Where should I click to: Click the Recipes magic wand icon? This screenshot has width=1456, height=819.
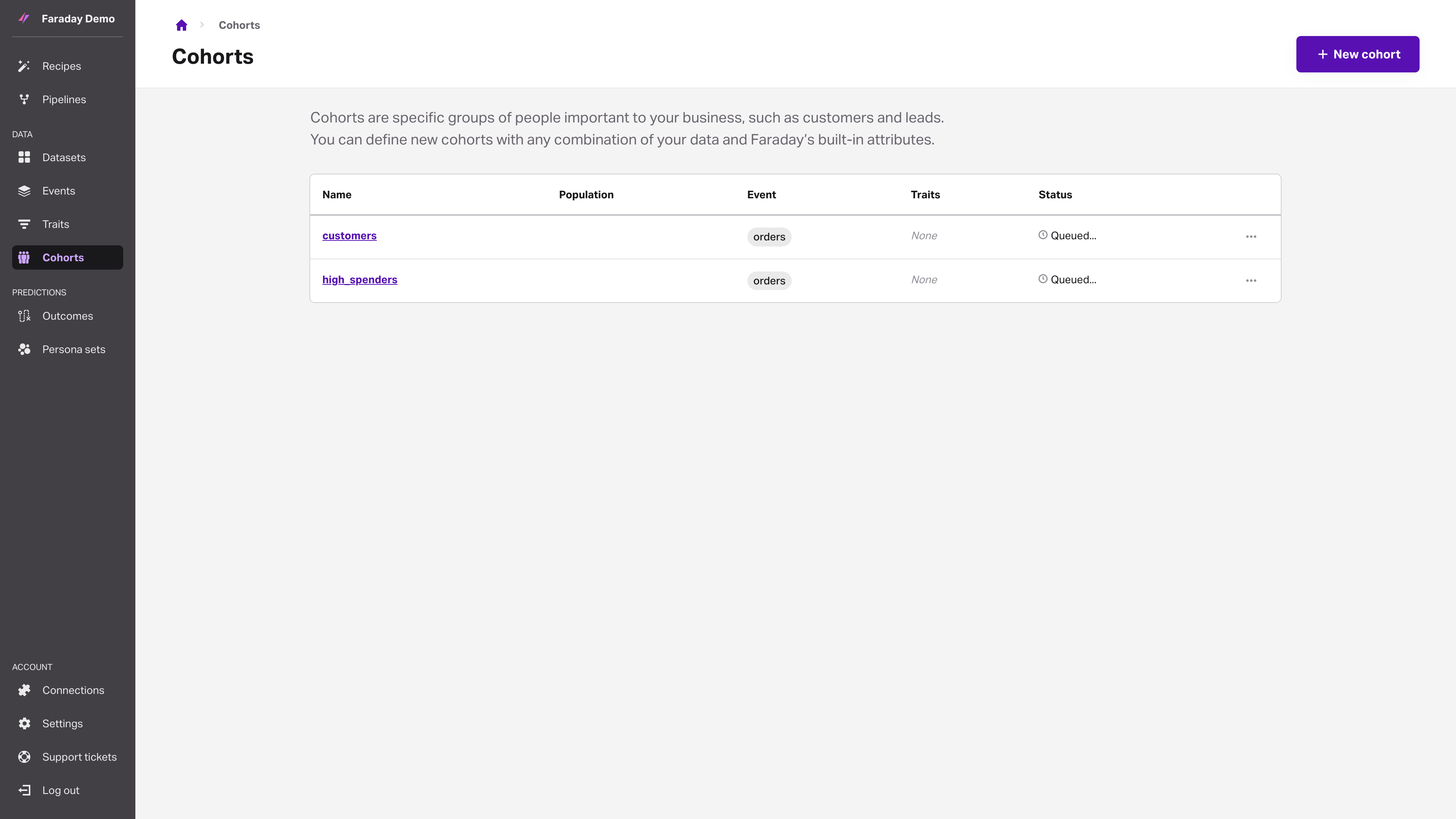[x=24, y=66]
